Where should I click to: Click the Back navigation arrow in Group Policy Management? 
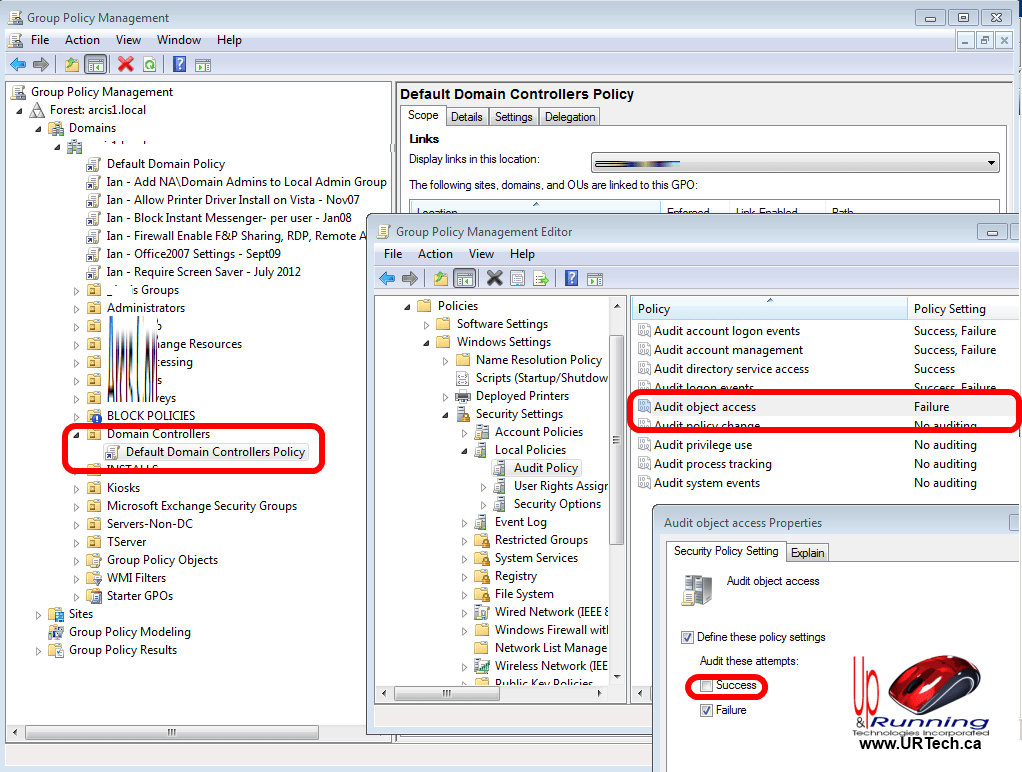(17, 63)
